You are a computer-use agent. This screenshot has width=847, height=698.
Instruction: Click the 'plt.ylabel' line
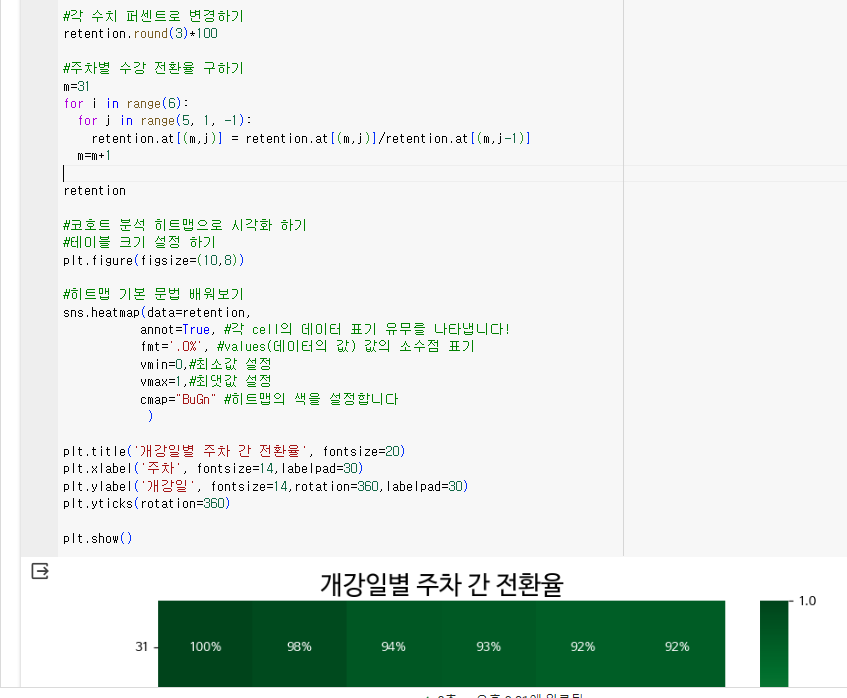[x=266, y=486]
